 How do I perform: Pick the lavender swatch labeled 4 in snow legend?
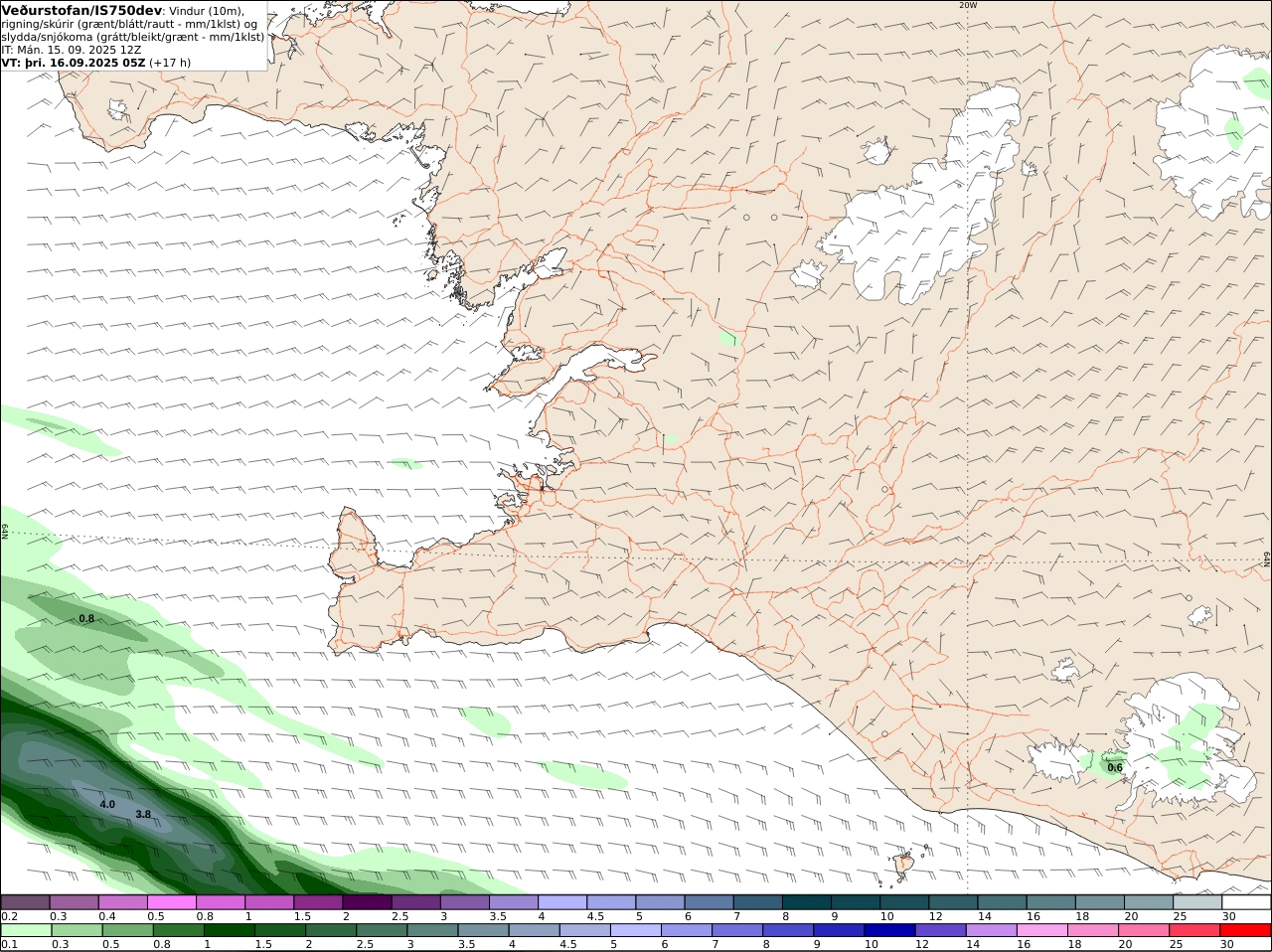(x=562, y=902)
